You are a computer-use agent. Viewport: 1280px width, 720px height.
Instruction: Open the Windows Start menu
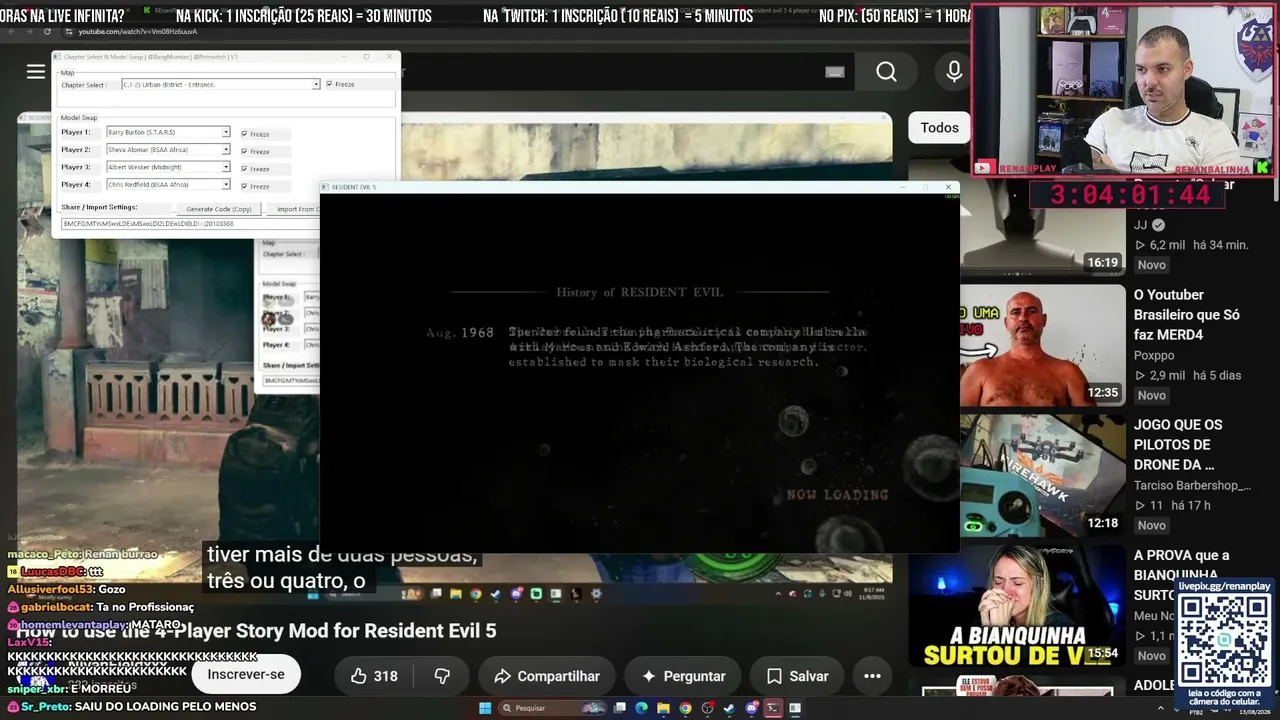tap(485, 708)
